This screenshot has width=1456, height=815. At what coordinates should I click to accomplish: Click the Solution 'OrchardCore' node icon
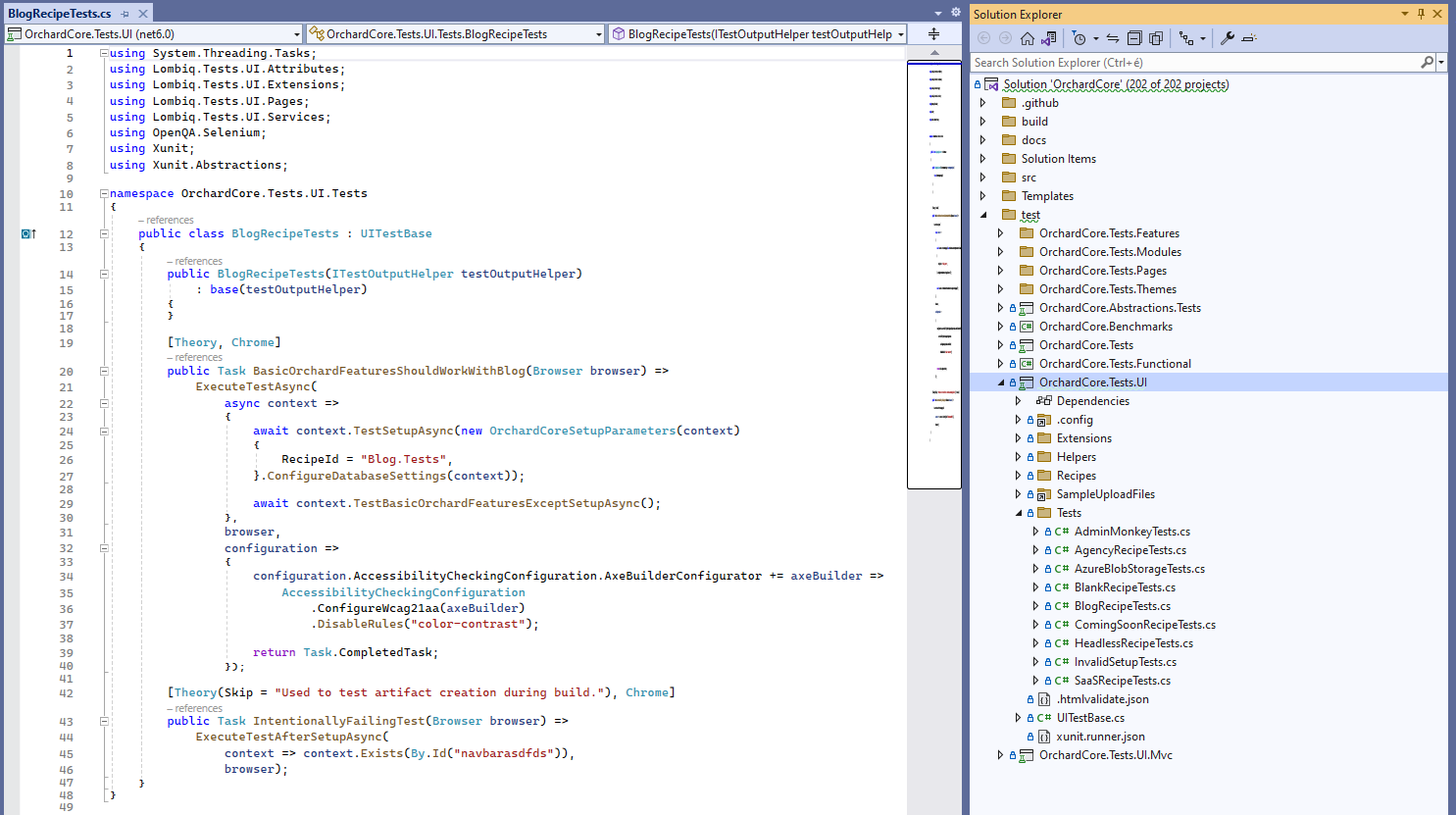[x=991, y=84]
